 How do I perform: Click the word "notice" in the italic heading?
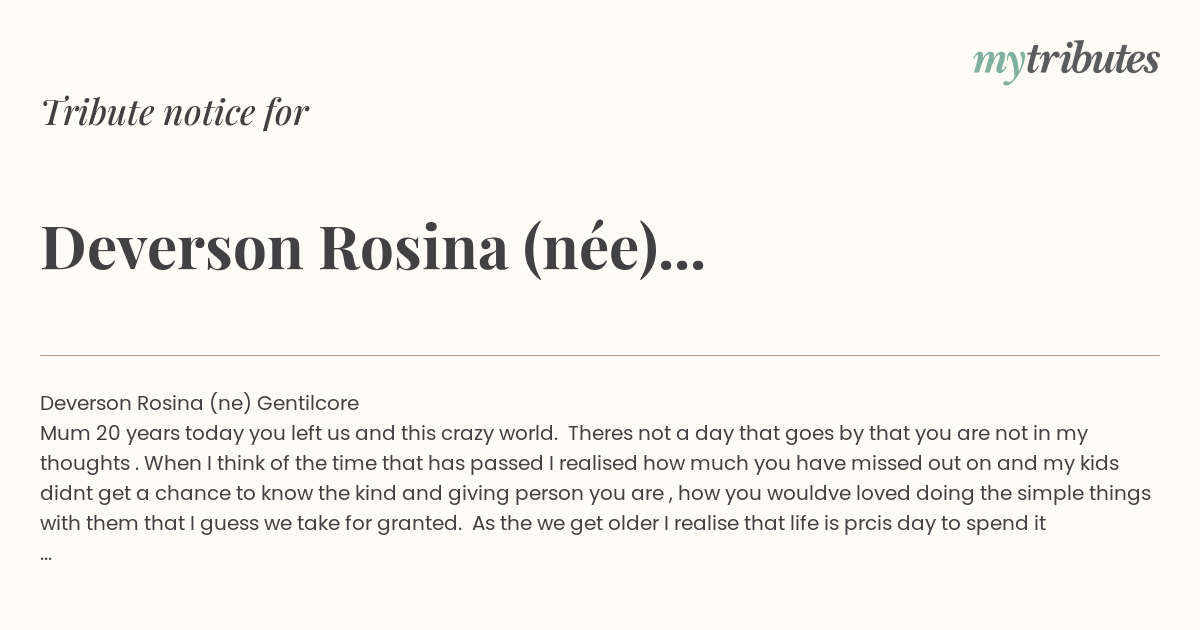[x=209, y=113]
